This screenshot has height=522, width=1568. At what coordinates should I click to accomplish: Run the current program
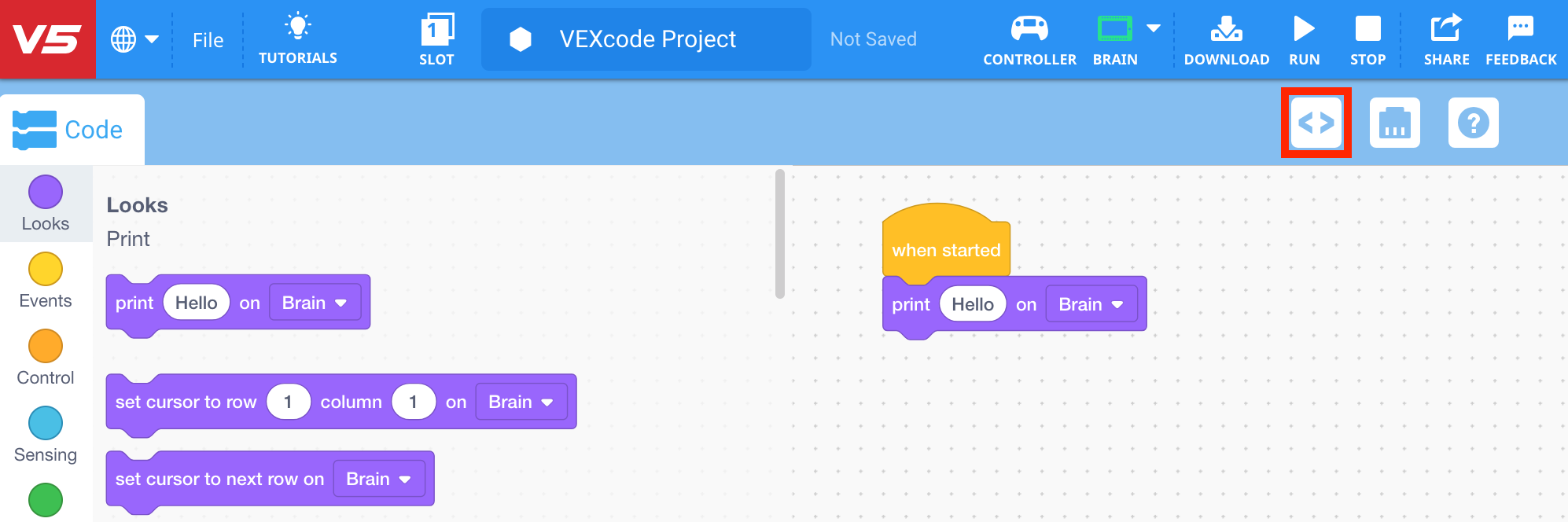[1304, 38]
